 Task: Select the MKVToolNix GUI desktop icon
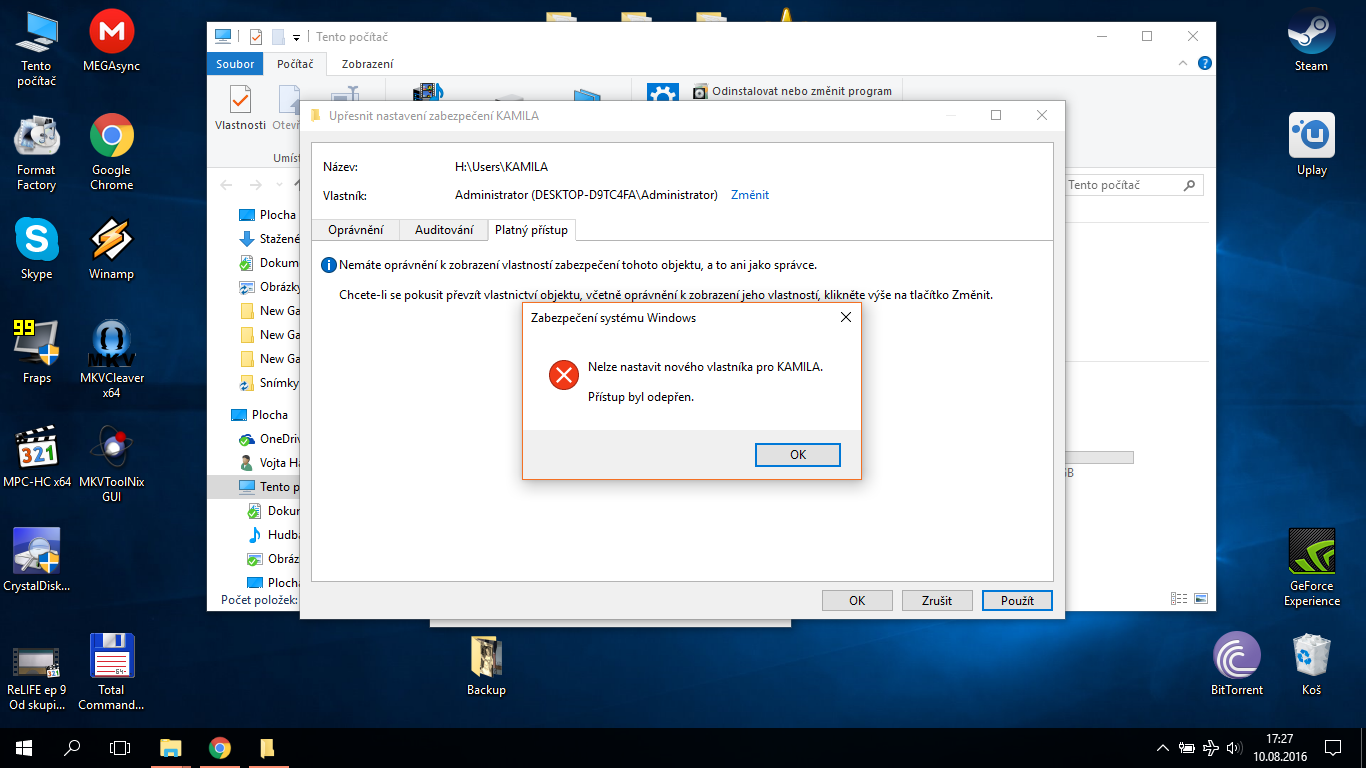[112, 465]
